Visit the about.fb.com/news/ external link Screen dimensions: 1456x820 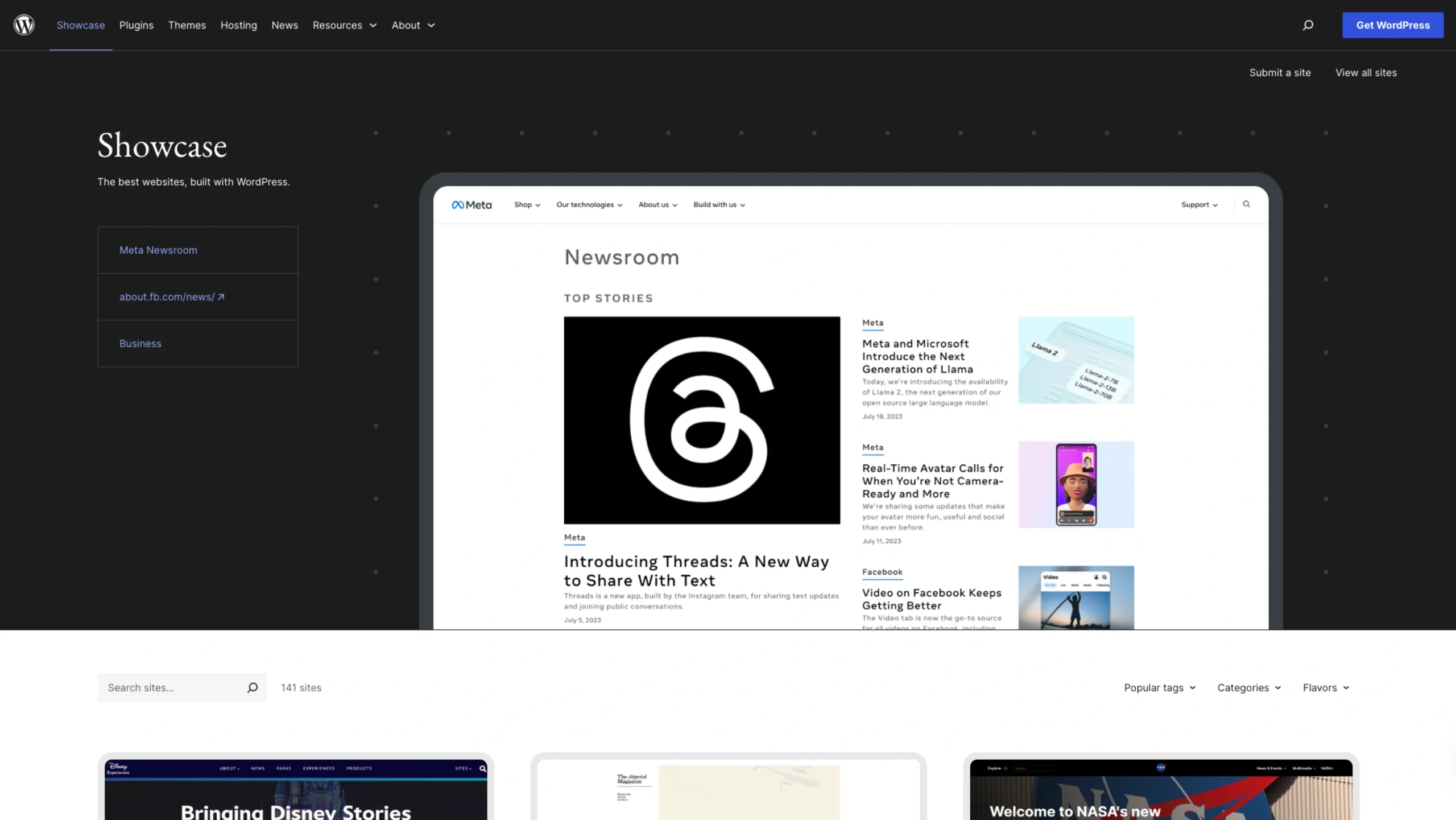pos(172,296)
